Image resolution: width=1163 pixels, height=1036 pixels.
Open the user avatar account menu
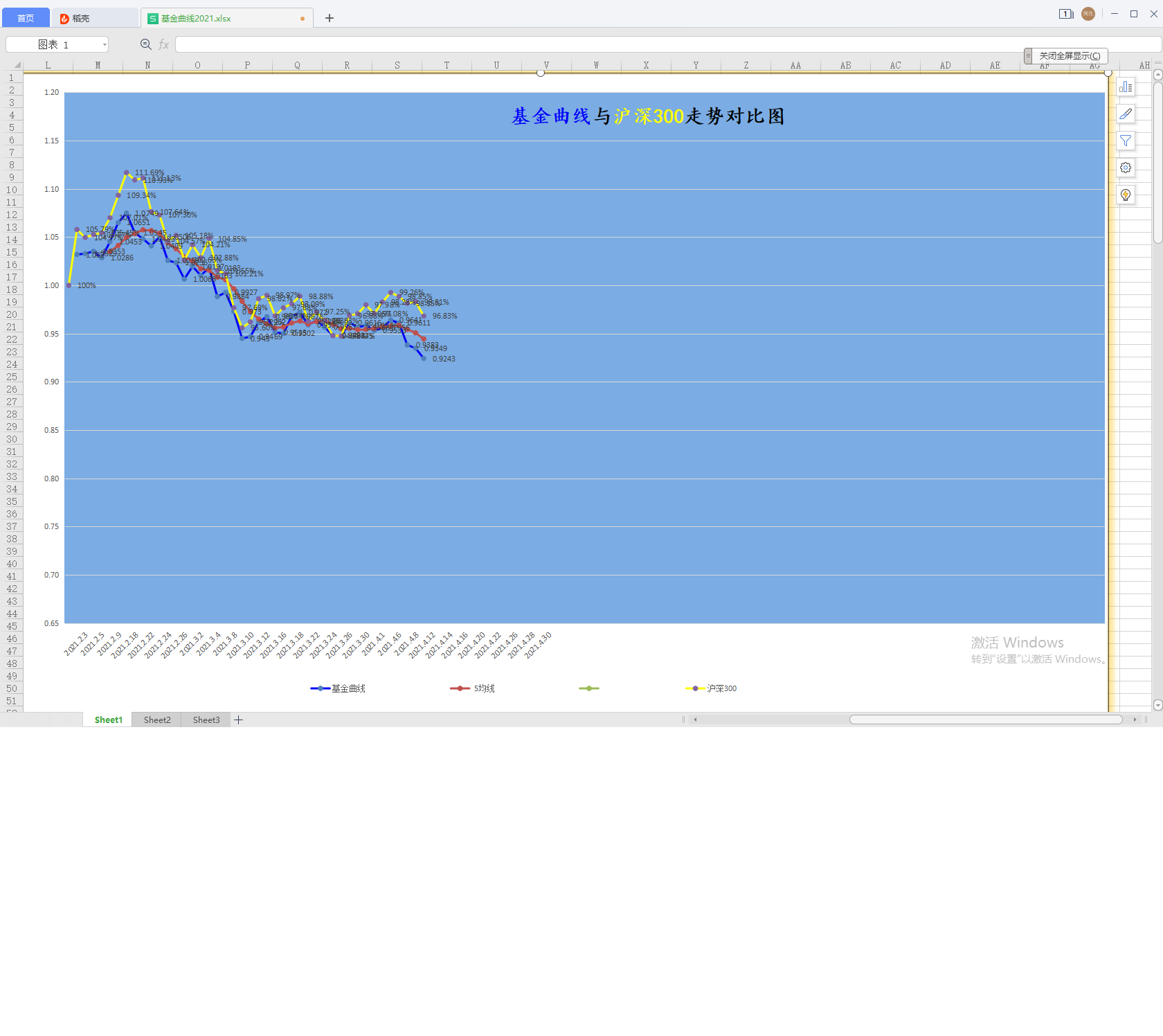[x=1088, y=14]
